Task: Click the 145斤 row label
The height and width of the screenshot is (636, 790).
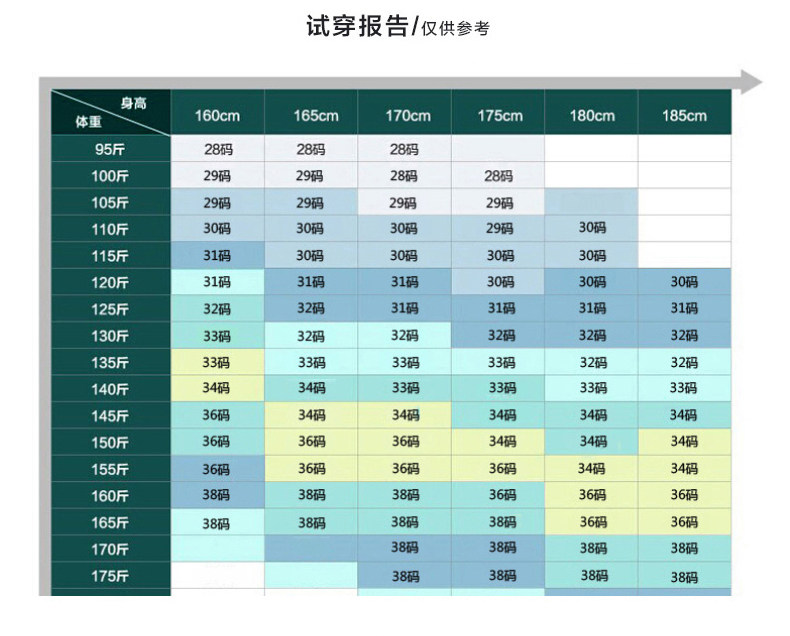Action: 111,415
